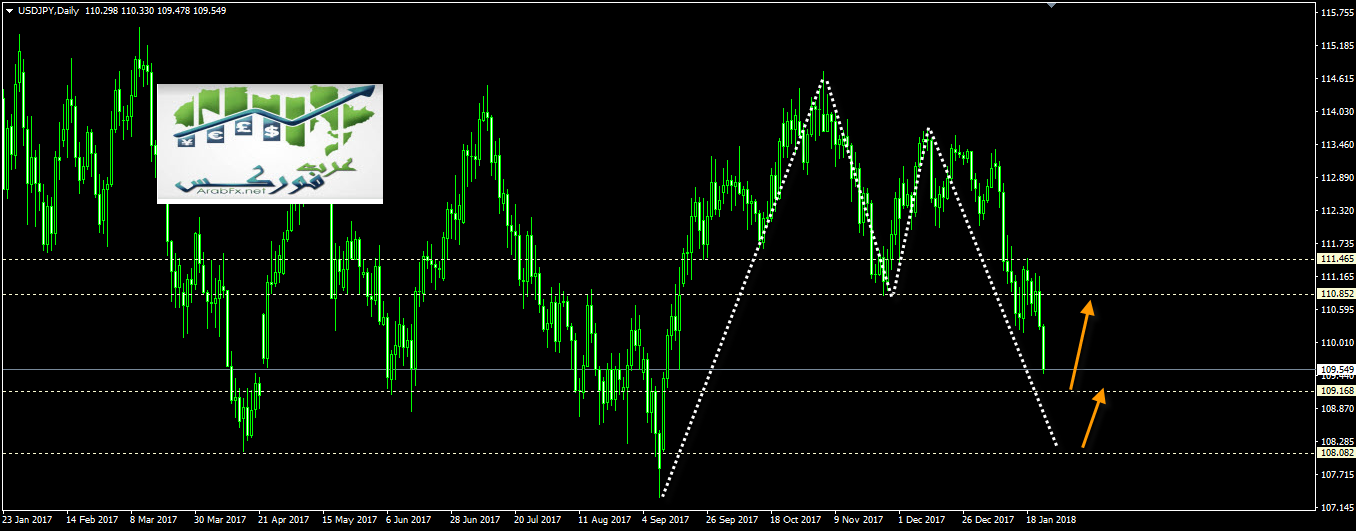Image resolution: width=1356 pixels, height=531 pixels.
Task: Click the 111.465 price level label
Action: pyautogui.click(x=1336, y=259)
